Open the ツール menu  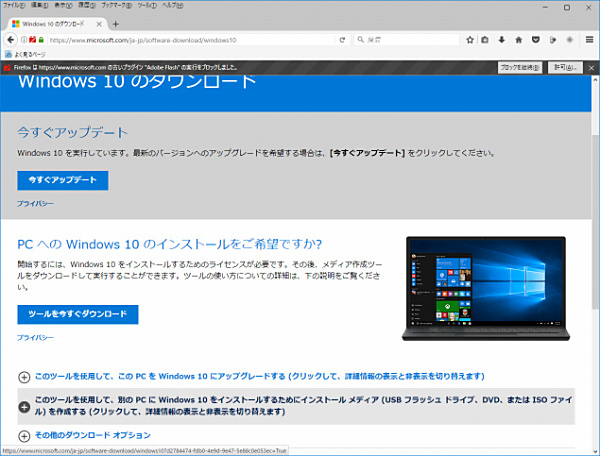pos(147,6)
